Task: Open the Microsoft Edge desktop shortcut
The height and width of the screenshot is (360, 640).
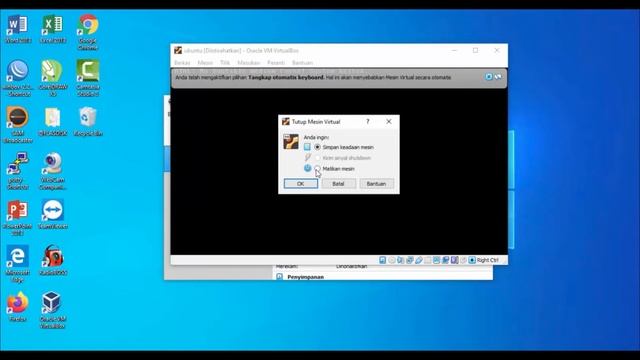Action: tap(18, 264)
